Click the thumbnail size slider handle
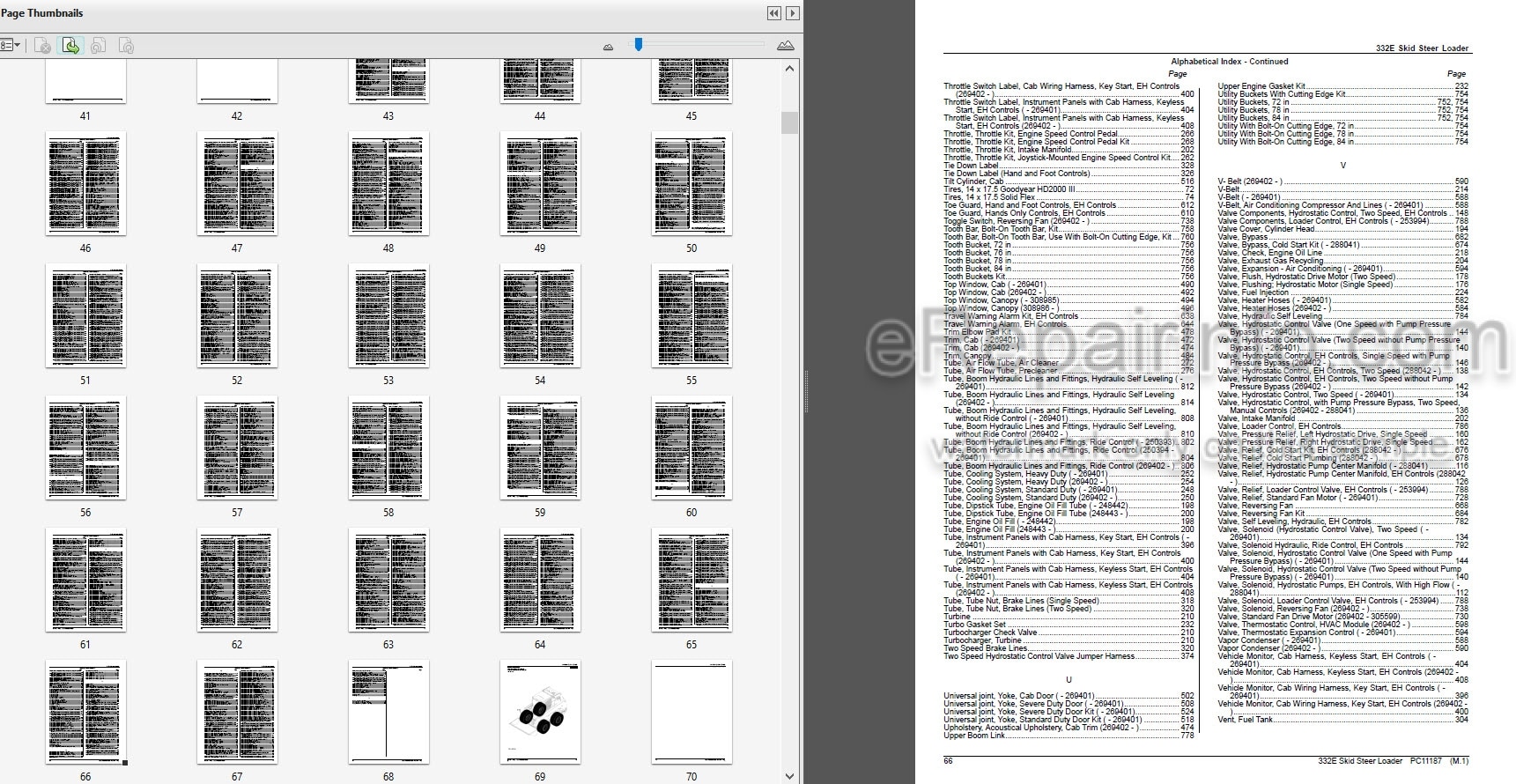1516x784 pixels. pyautogui.click(x=639, y=44)
